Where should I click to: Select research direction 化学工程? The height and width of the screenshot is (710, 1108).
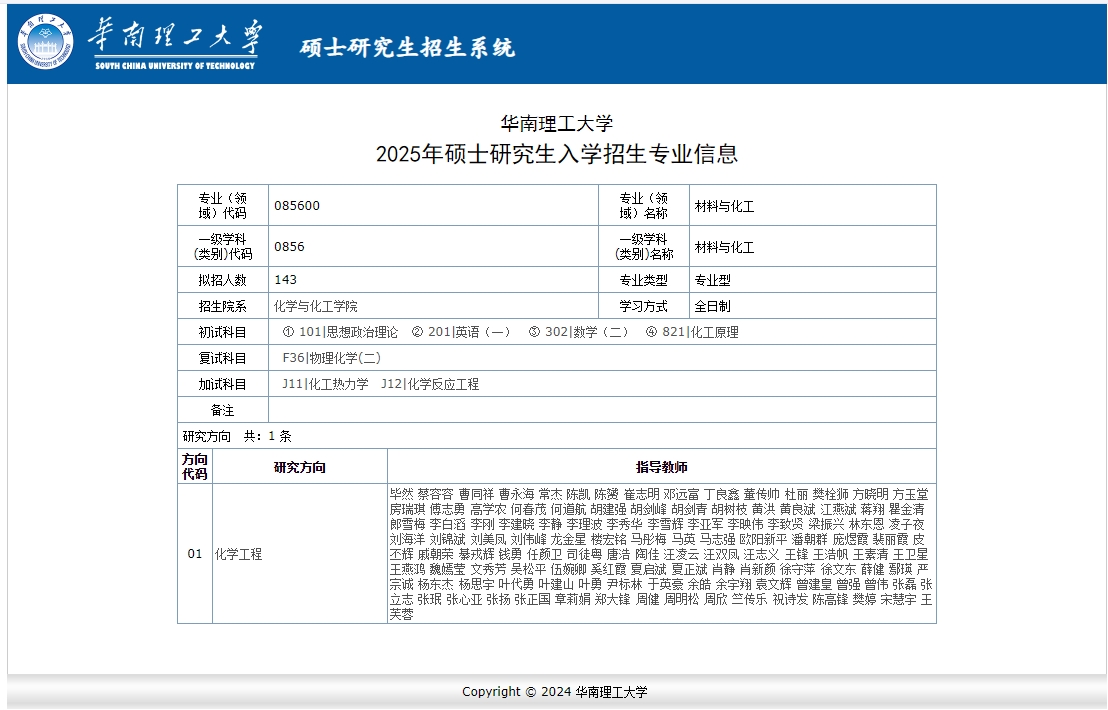click(238, 555)
